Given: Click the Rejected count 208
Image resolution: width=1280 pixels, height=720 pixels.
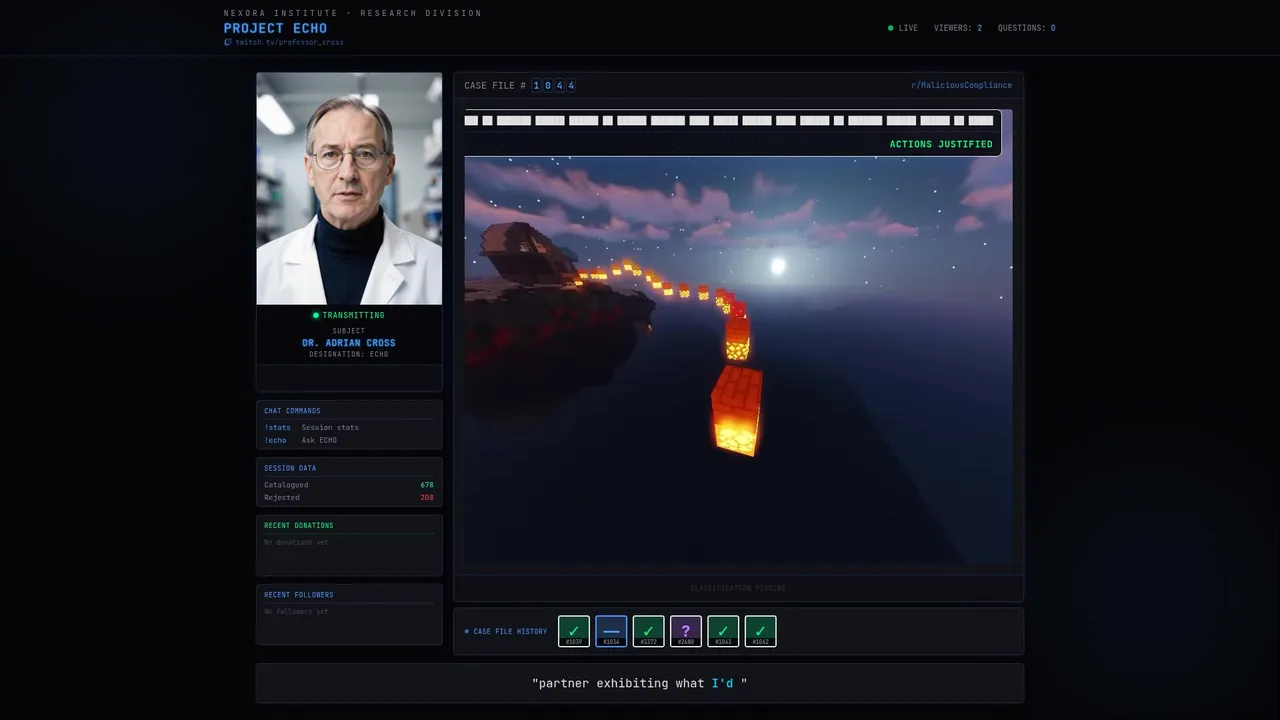Looking at the screenshot, I should [427, 497].
